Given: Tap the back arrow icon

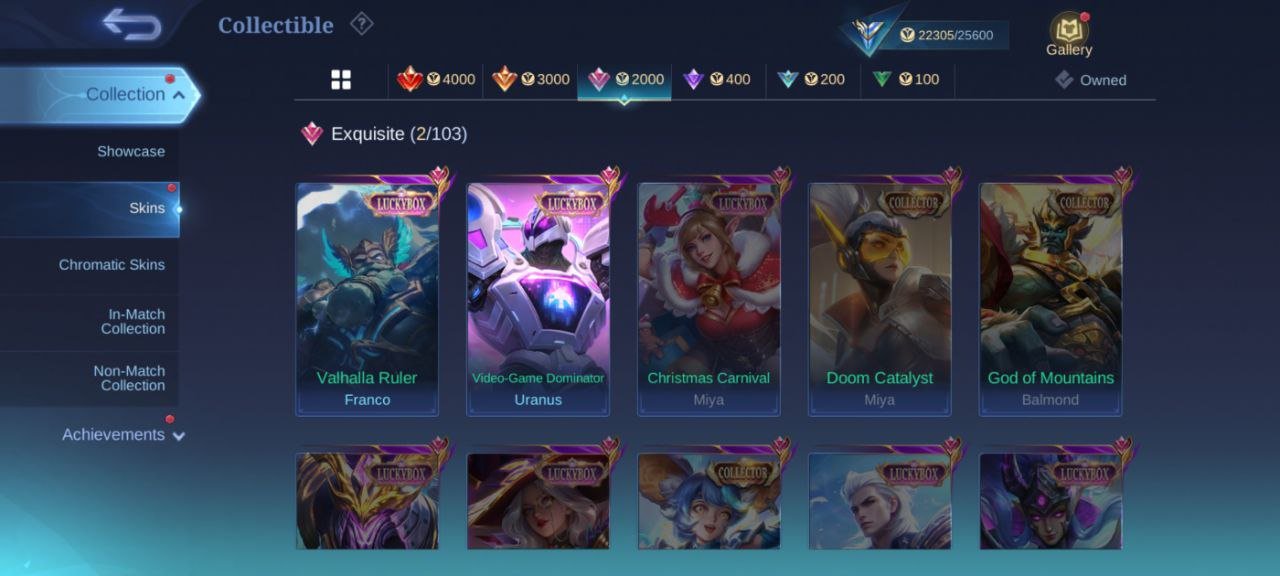Looking at the screenshot, I should [x=131, y=24].
